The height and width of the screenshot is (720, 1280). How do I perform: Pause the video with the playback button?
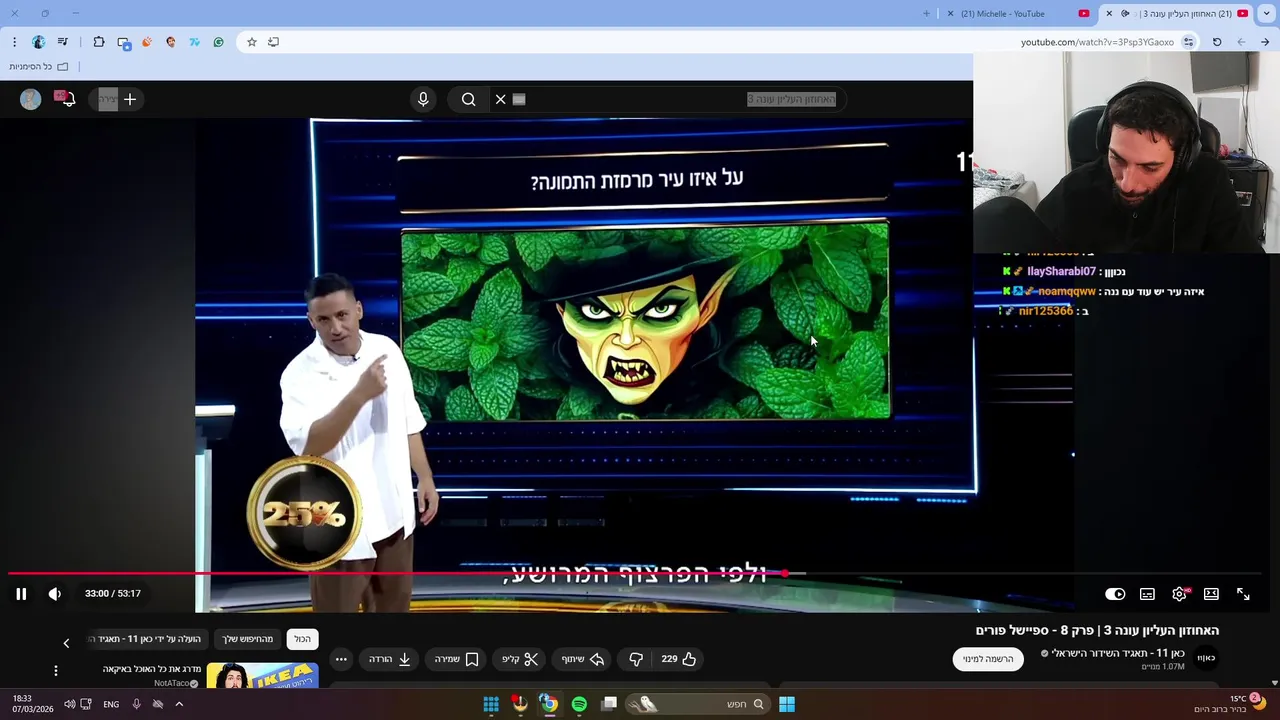pyautogui.click(x=21, y=594)
